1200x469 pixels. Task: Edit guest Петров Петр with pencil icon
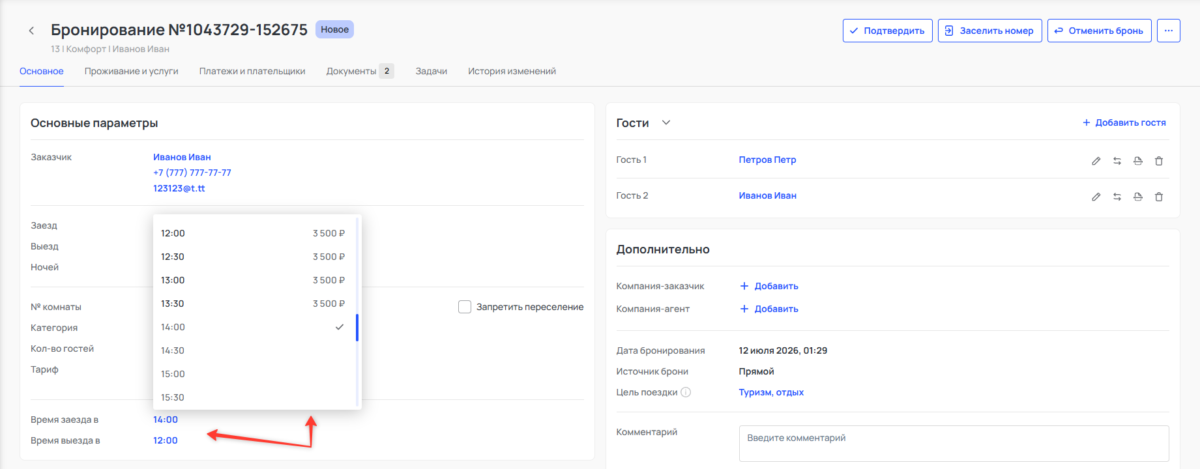point(1096,160)
